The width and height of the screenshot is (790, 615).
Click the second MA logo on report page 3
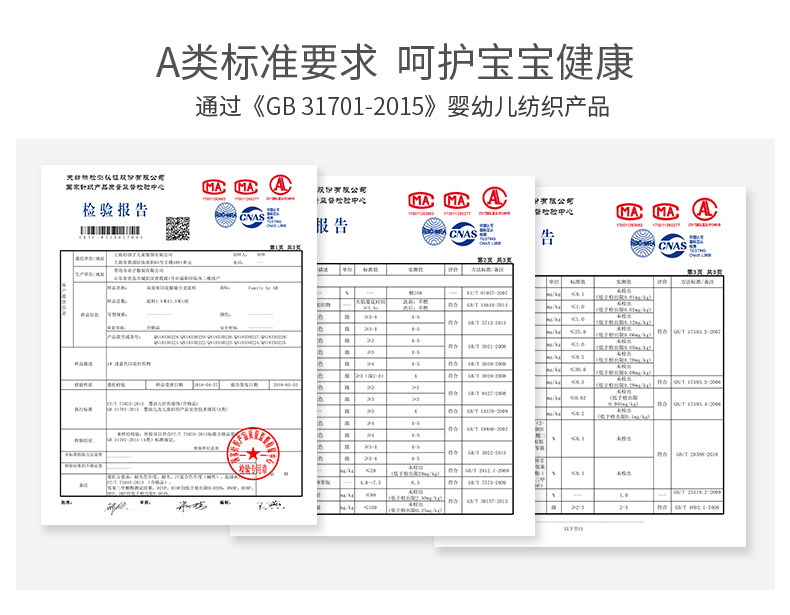pyautogui.click(x=666, y=212)
